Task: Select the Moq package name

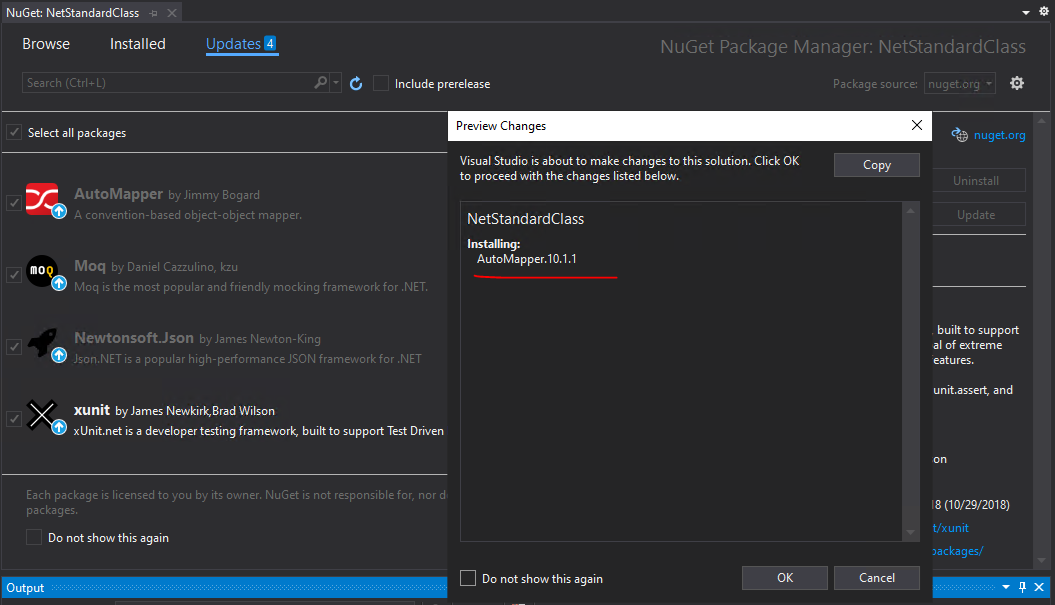Action: coord(89,266)
